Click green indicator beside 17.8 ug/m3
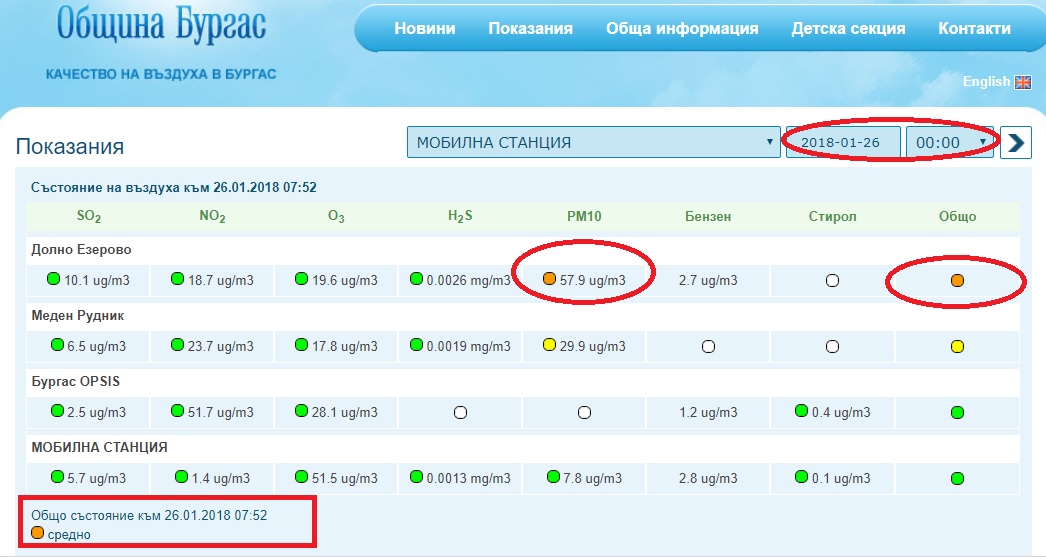This screenshot has height=557, width=1046. coord(301,345)
